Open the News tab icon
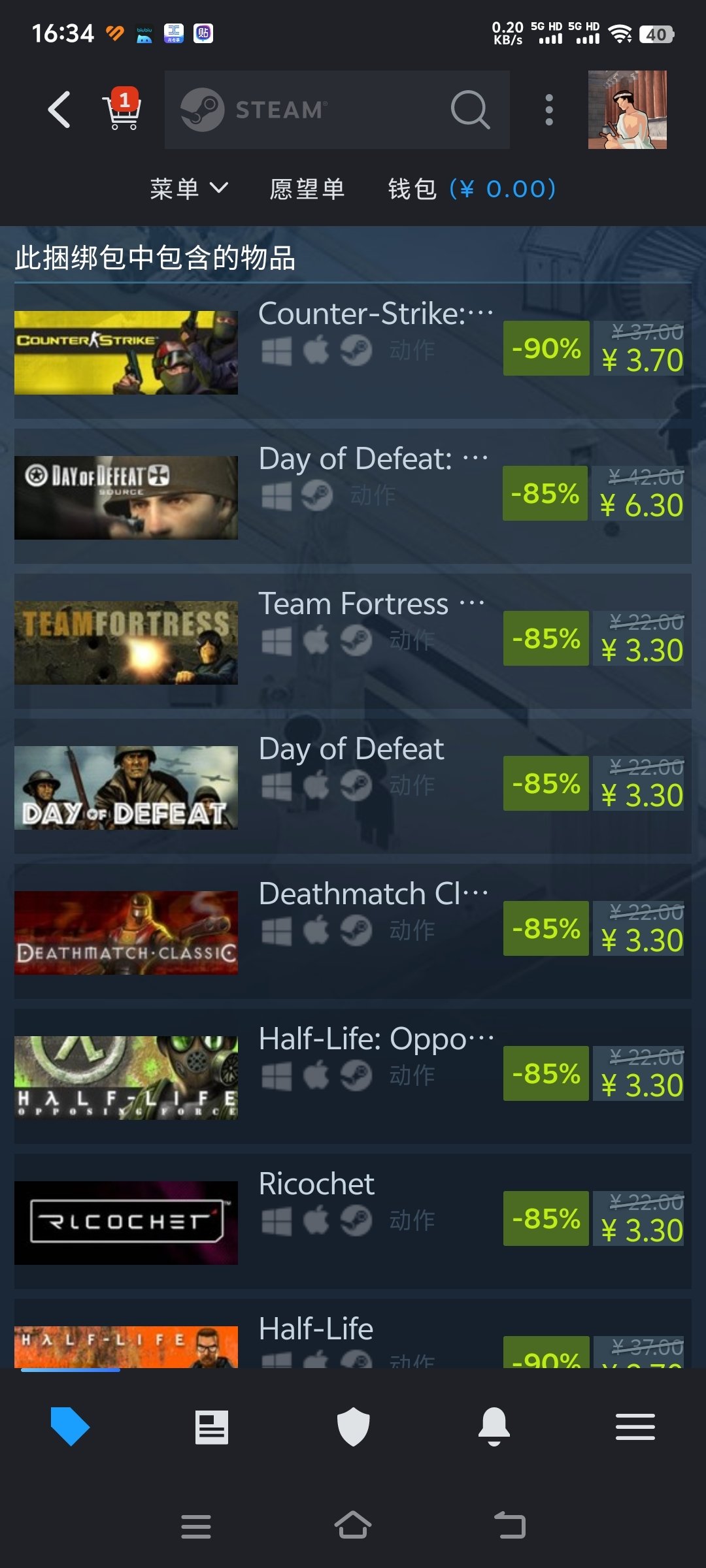The width and height of the screenshot is (706, 1568). pos(212,1426)
